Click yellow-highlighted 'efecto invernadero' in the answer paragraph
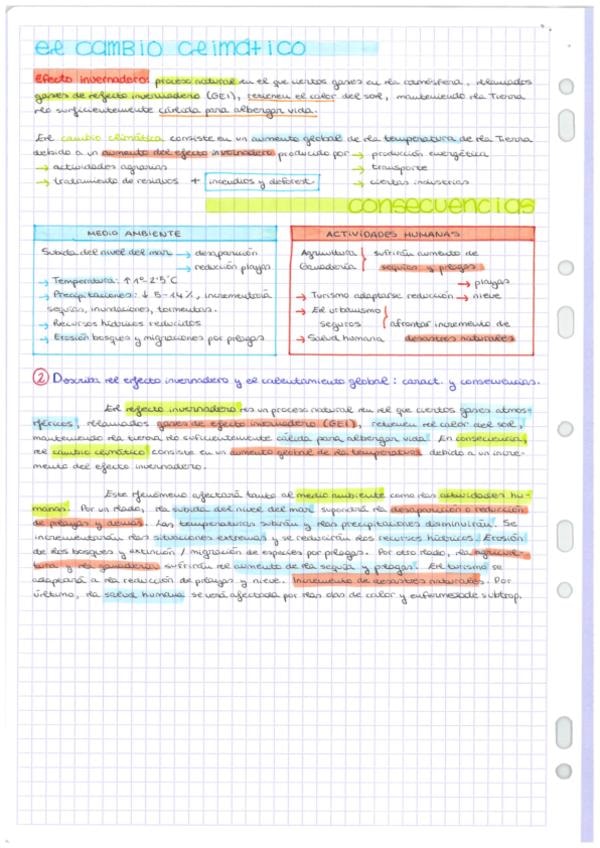The width and height of the screenshot is (600, 848). pyautogui.click(x=182, y=409)
